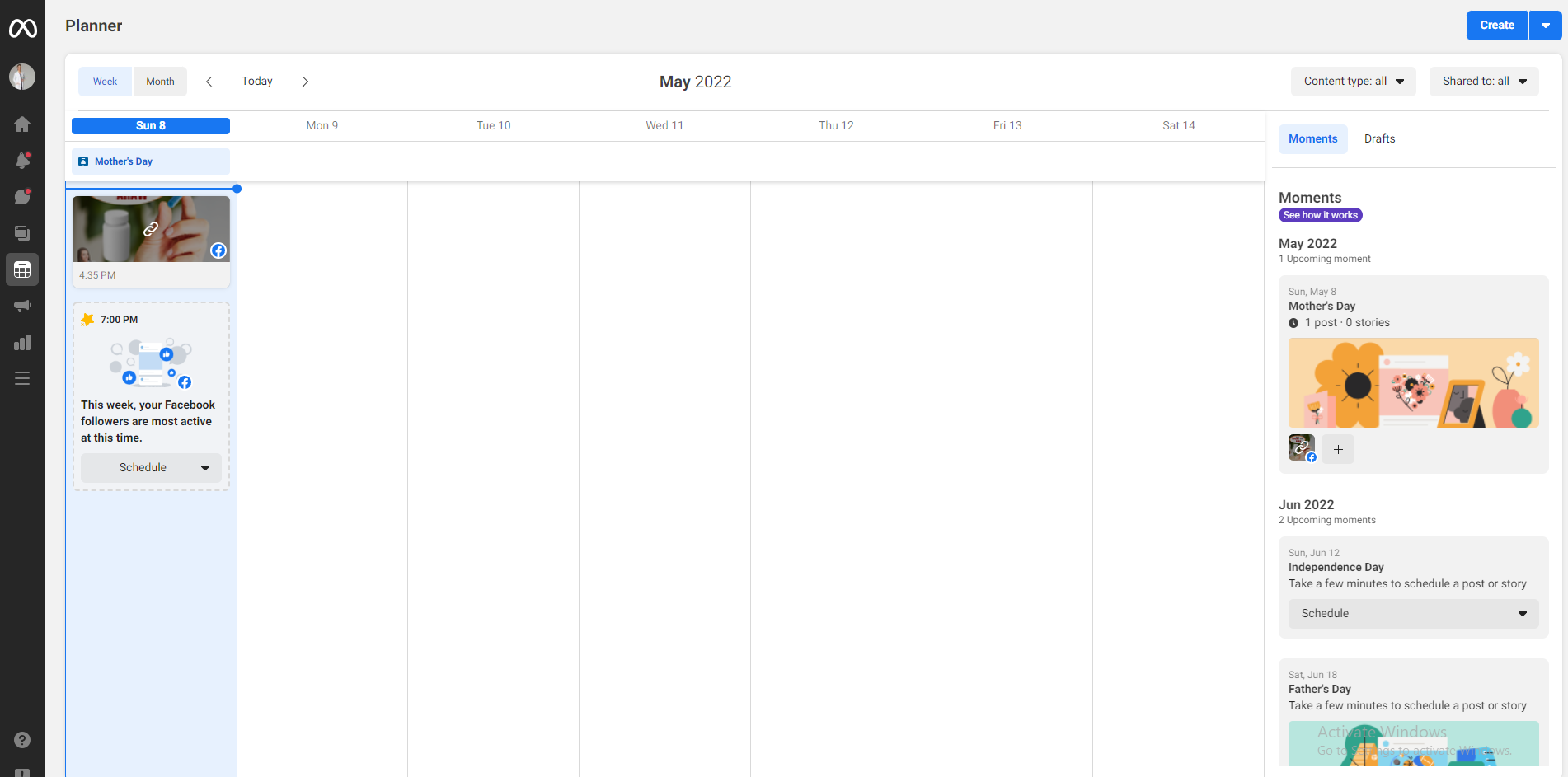Click the Wed 11 column header

pyautogui.click(x=664, y=126)
